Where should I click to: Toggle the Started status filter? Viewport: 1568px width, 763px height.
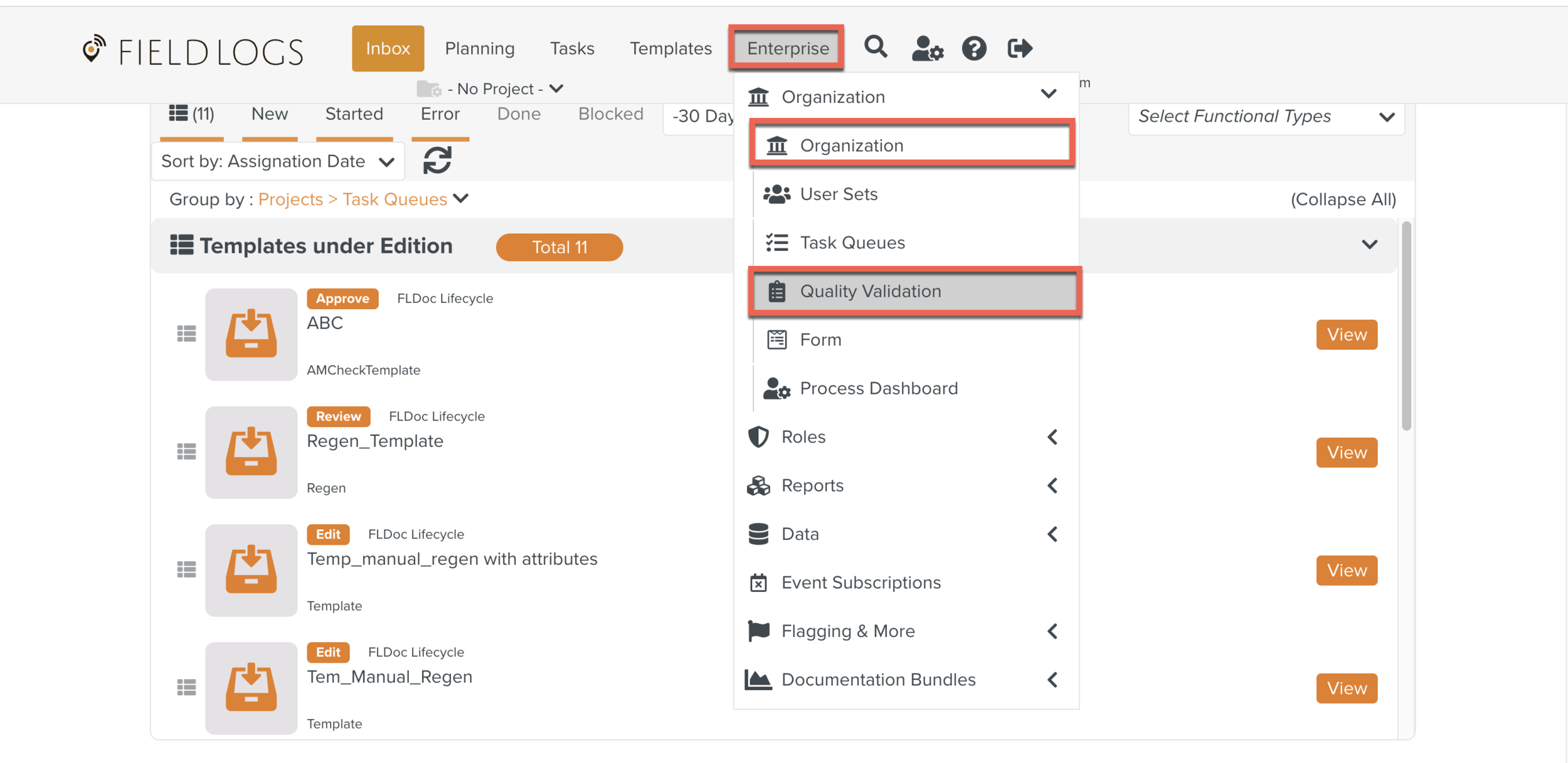(x=354, y=114)
